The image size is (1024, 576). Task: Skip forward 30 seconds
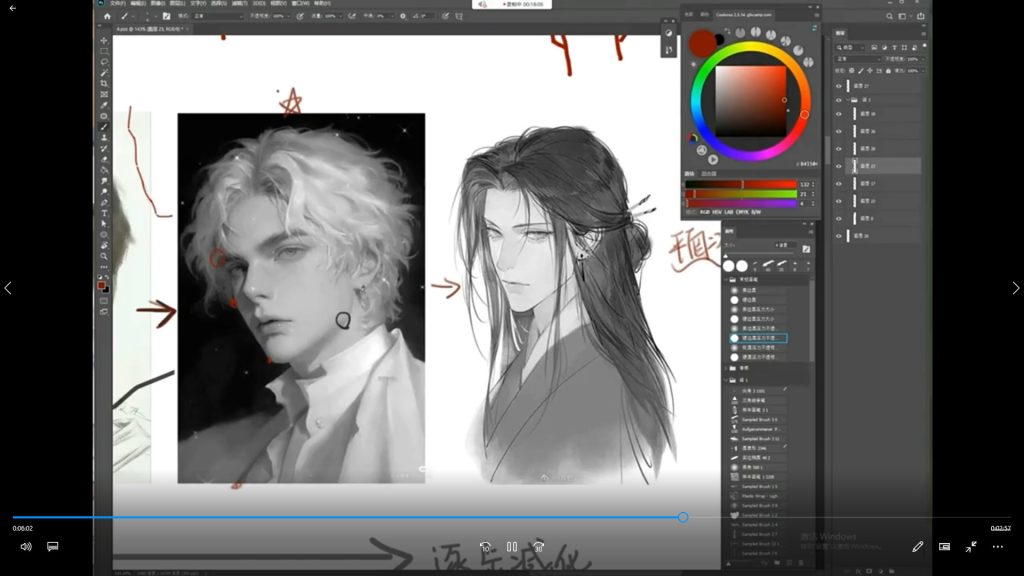click(x=538, y=547)
